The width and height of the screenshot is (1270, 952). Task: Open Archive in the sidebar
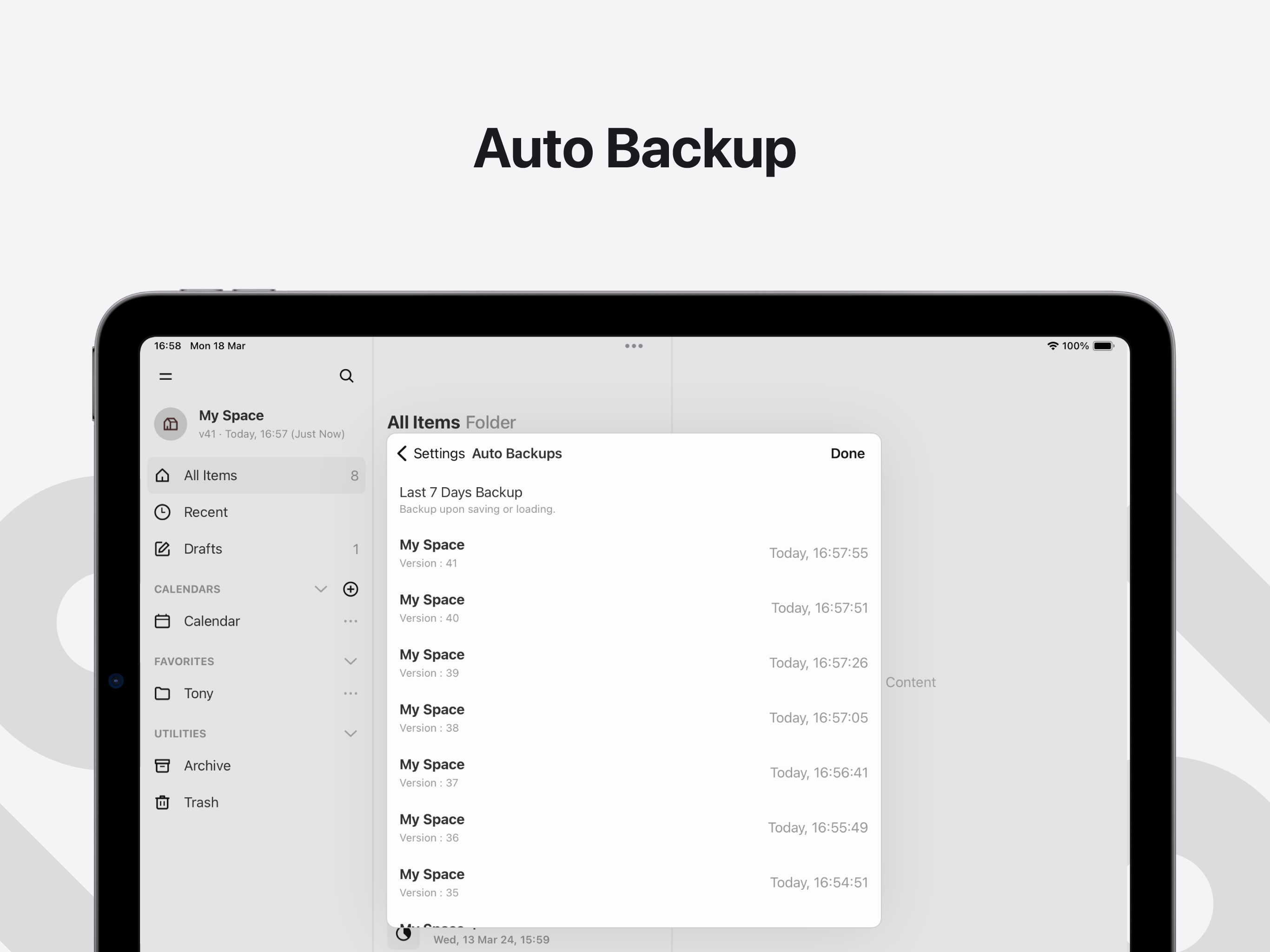(256, 766)
